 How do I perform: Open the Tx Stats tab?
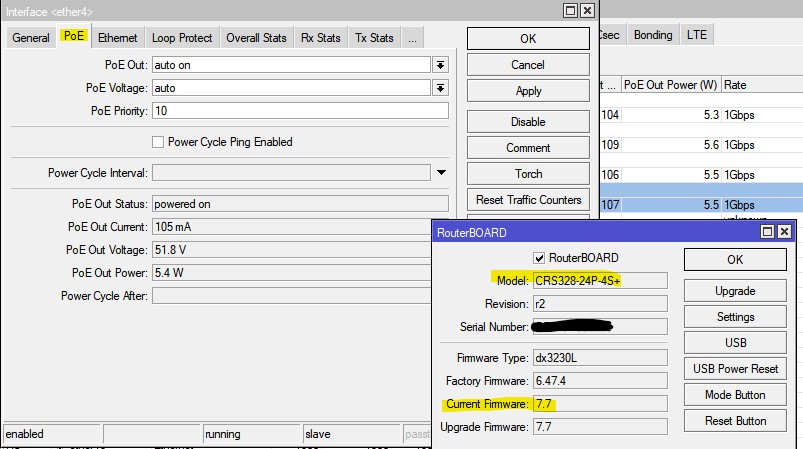click(x=374, y=38)
